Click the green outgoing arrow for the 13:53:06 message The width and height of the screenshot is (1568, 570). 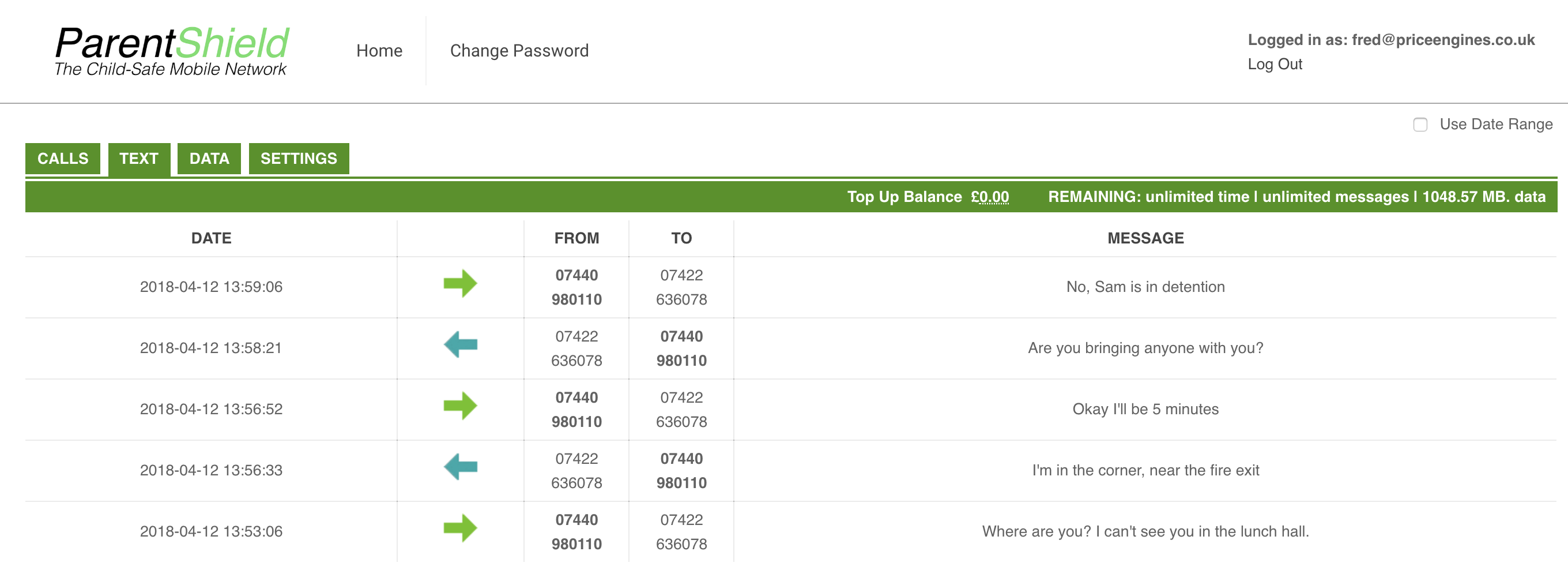[x=460, y=528]
